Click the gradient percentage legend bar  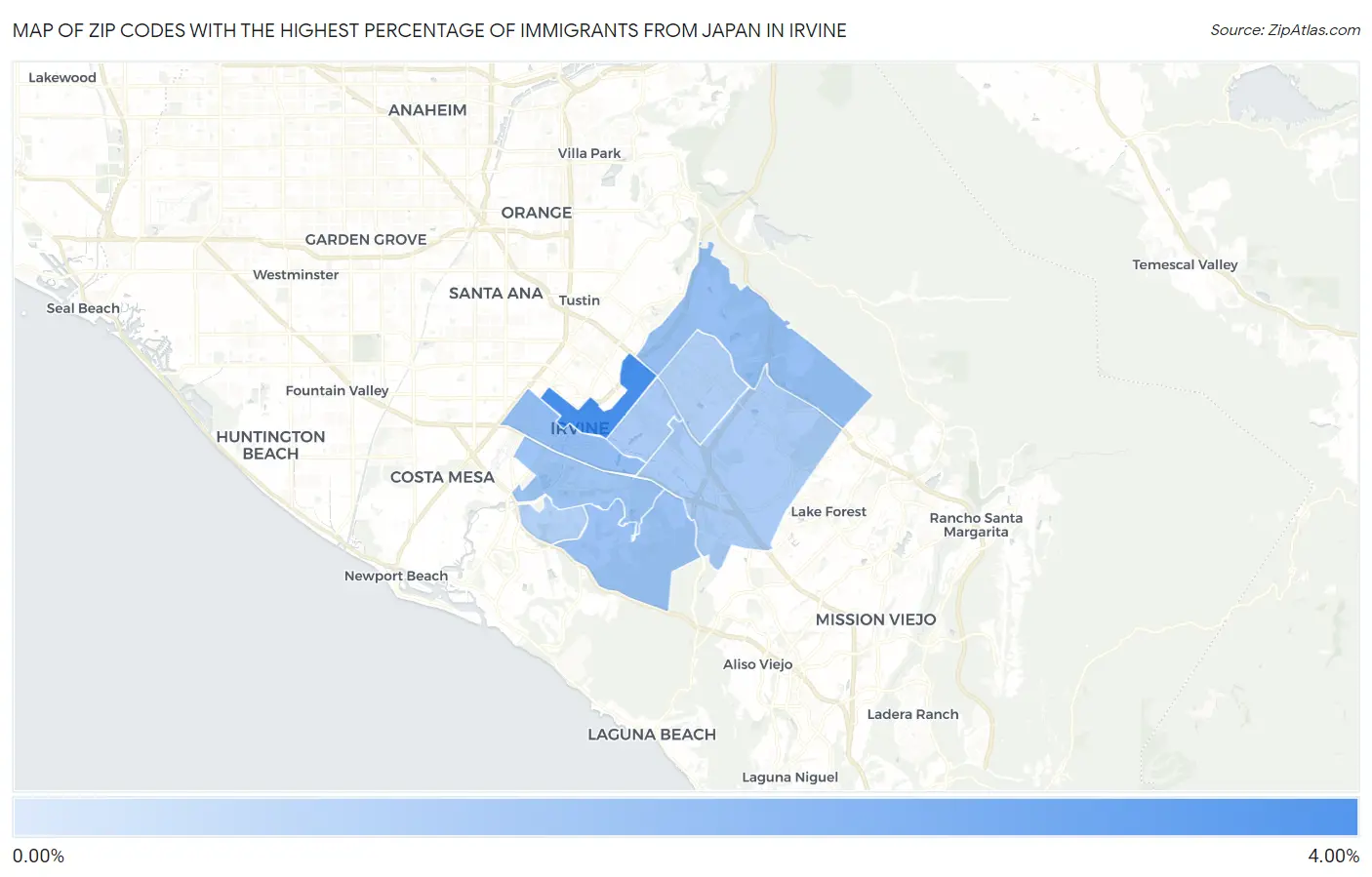[685, 817]
